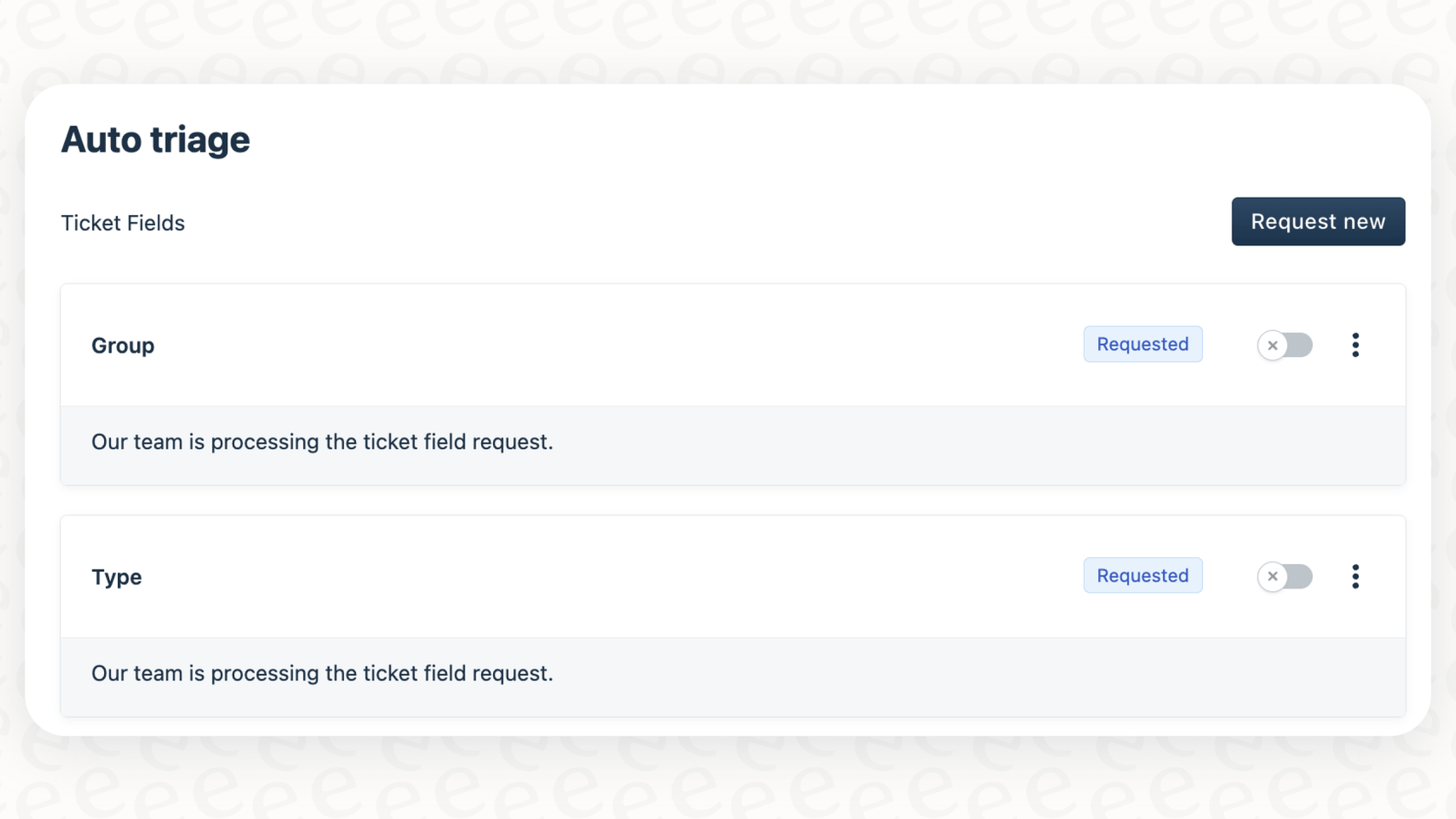Click Group's processing status message
Screen dimensions: 1456x819
pyautogui.click(x=322, y=442)
